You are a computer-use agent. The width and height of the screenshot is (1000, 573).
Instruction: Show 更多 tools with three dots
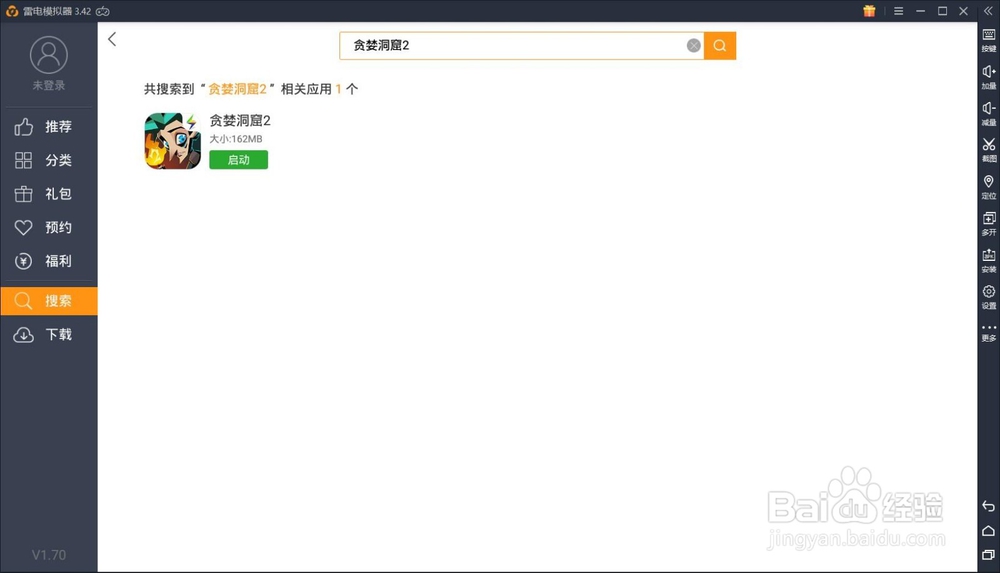click(989, 332)
